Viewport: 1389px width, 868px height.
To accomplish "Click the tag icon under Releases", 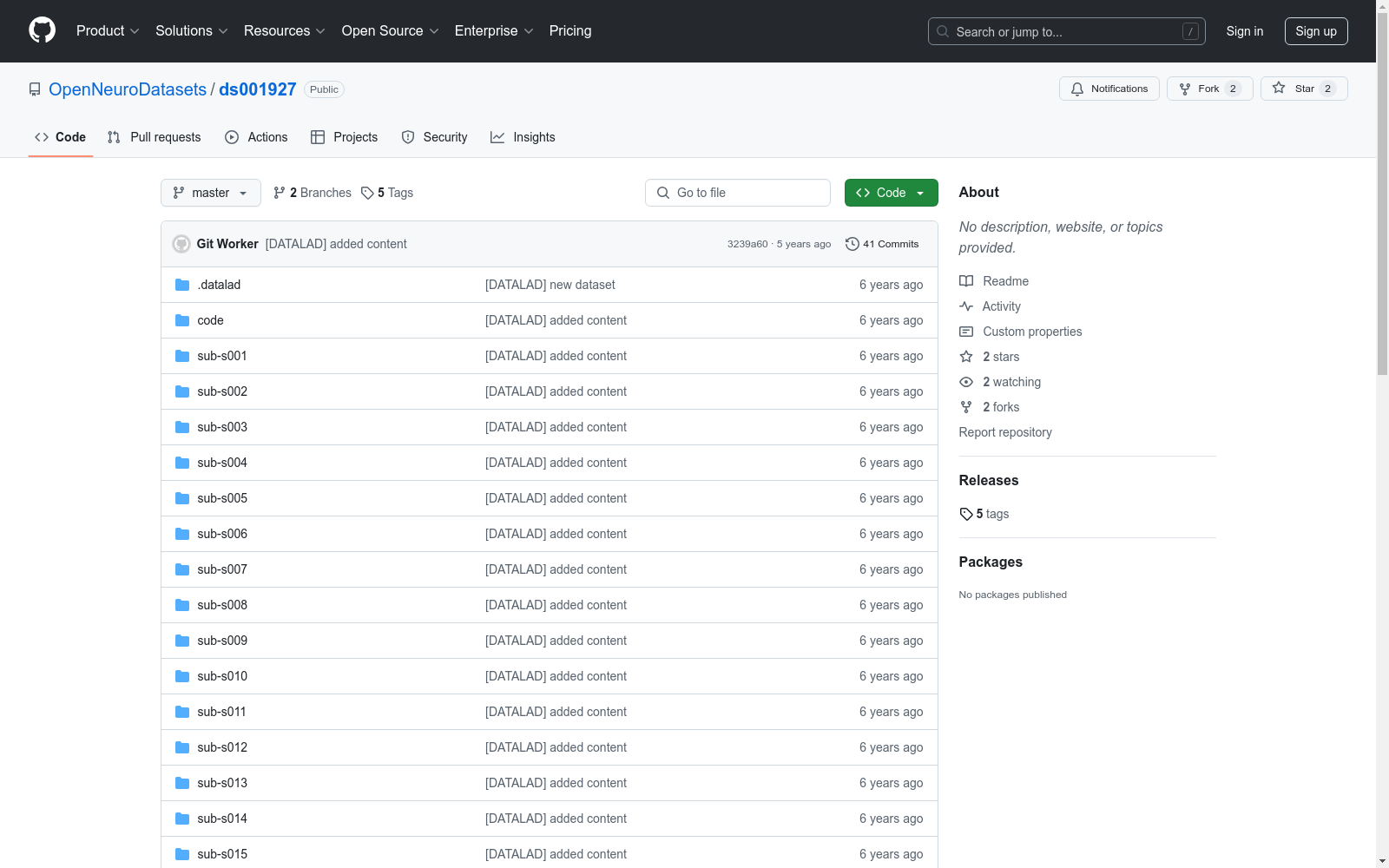I will click(x=966, y=514).
